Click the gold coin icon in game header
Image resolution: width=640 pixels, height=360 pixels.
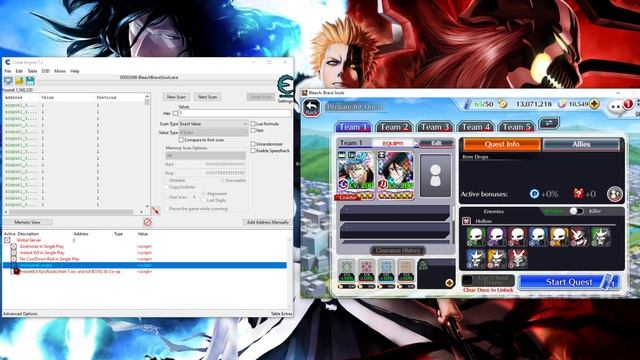pos(503,104)
